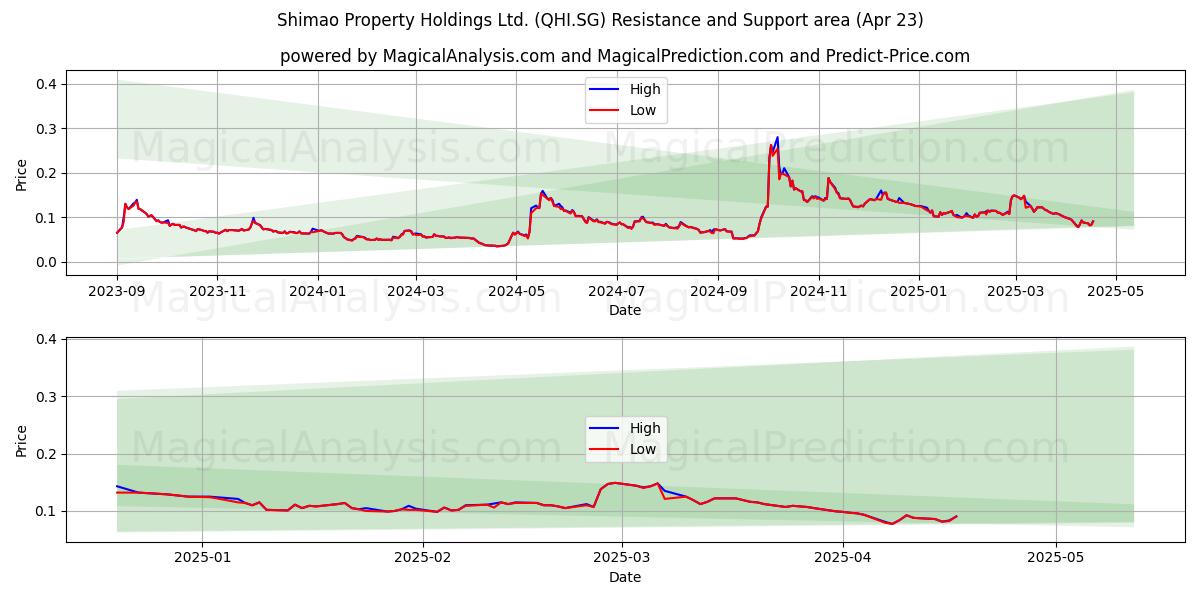
Task: Click the 2025-02 tick label on bottom chart
Action: 423,558
